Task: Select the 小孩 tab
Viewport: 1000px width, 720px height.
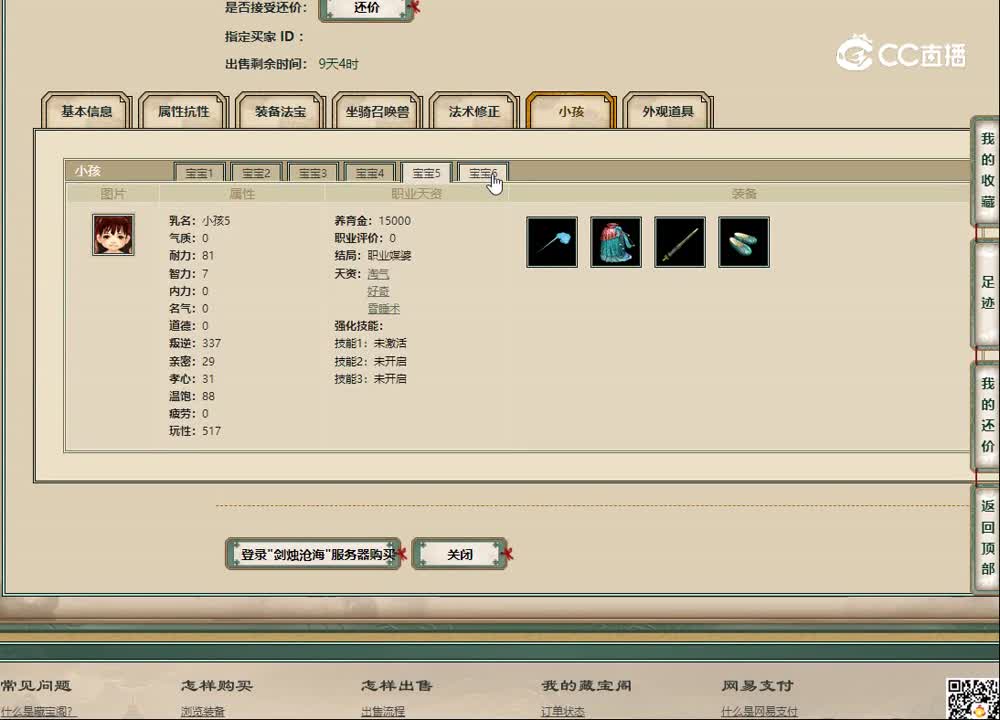Action: point(571,111)
